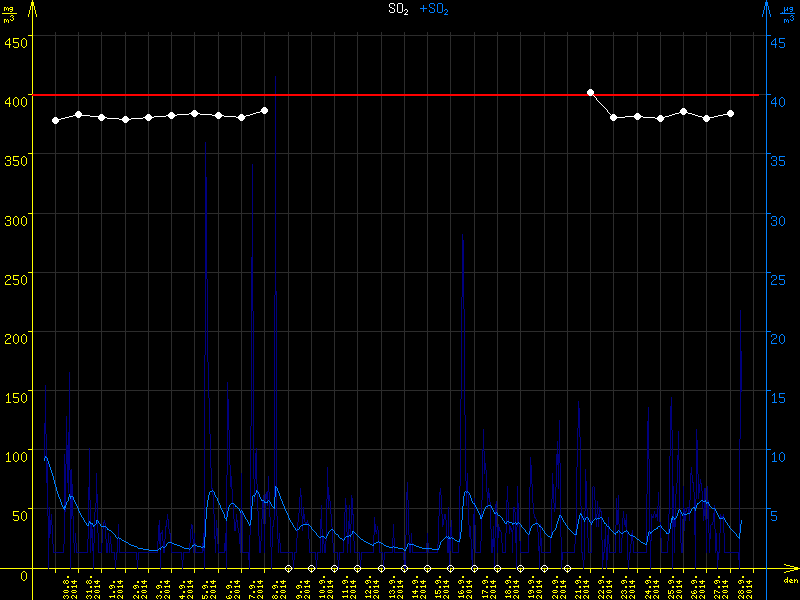The image size is (800, 600).
Task: Click the last yellow circle marker on zero line
Action: [567, 568]
